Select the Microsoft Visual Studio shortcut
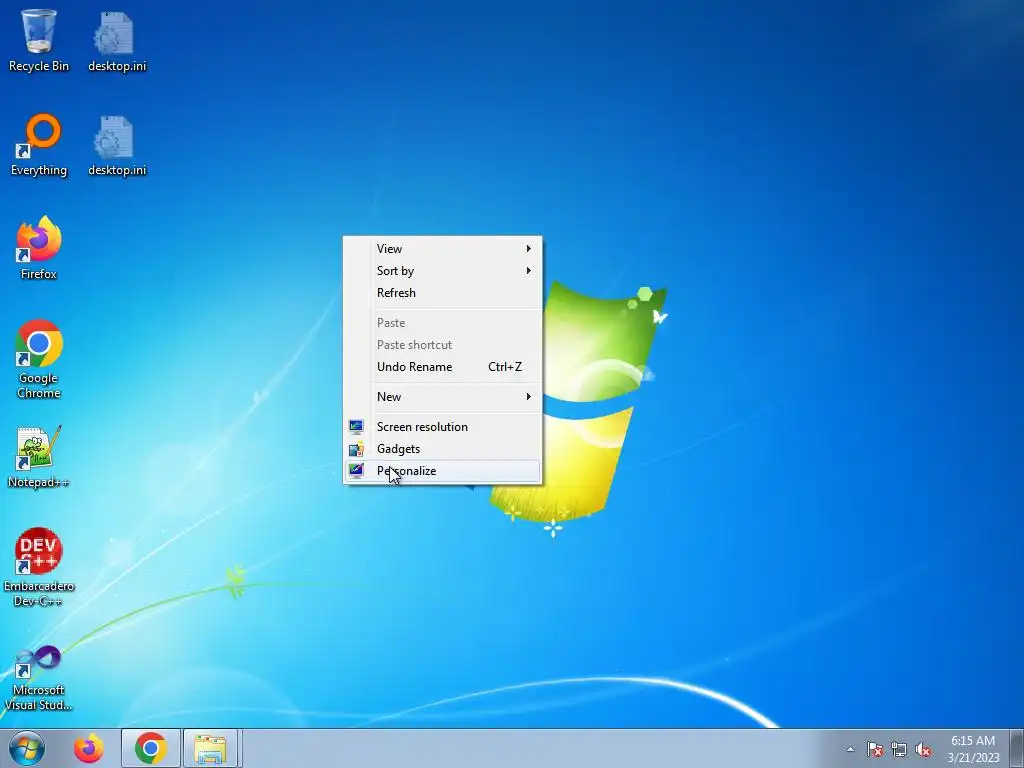The image size is (1024, 768). pyautogui.click(x=39, y=678)
